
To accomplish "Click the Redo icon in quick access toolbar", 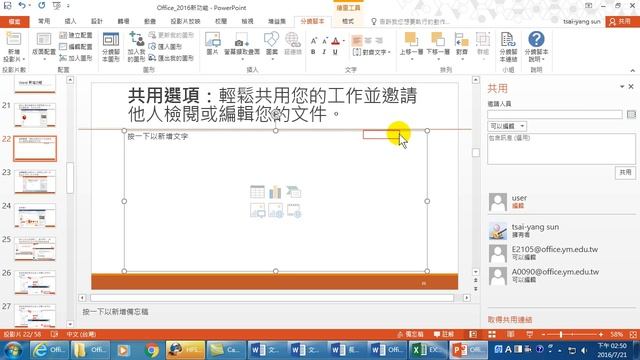I will click(x=41, y=6).
